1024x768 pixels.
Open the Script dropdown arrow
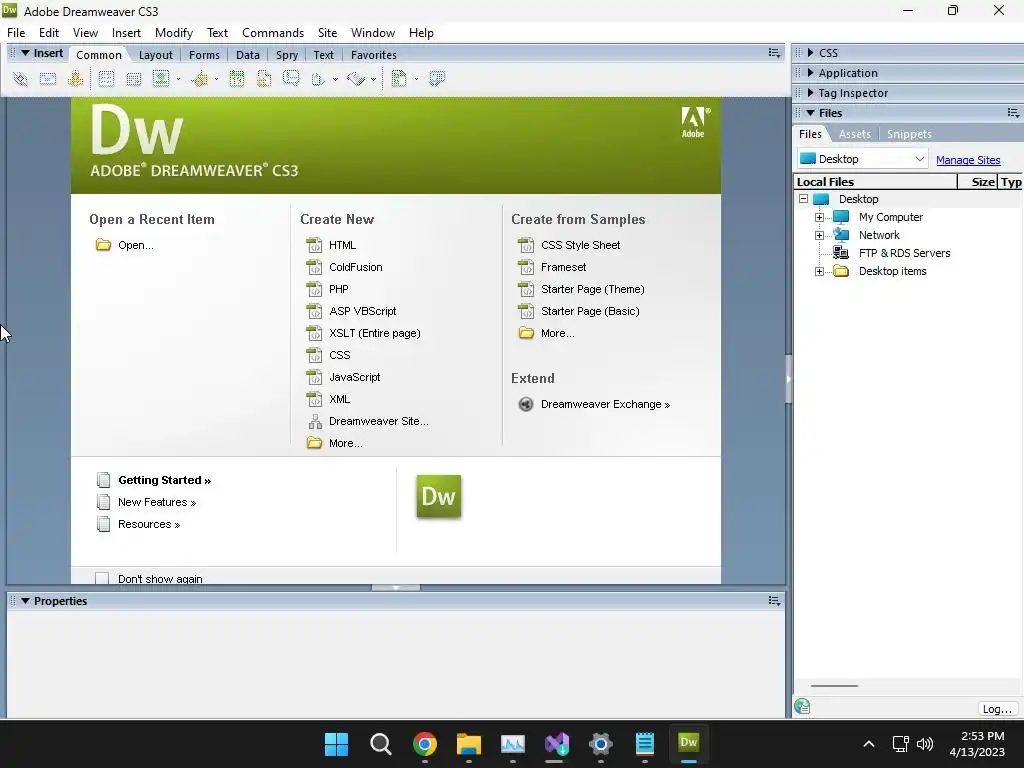click(373, 80)
